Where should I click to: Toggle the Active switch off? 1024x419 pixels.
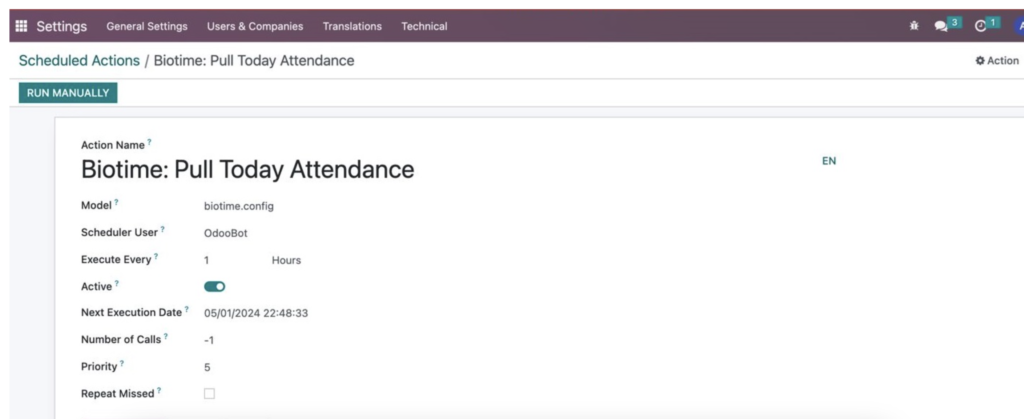(x=215, y=287)
